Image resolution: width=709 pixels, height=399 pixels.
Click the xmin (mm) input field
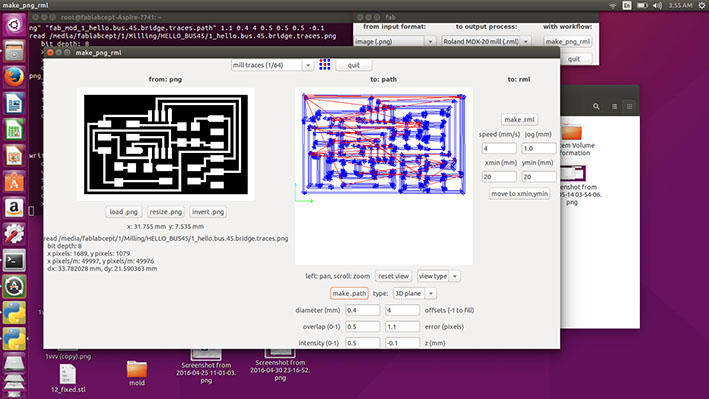(499, 177)
